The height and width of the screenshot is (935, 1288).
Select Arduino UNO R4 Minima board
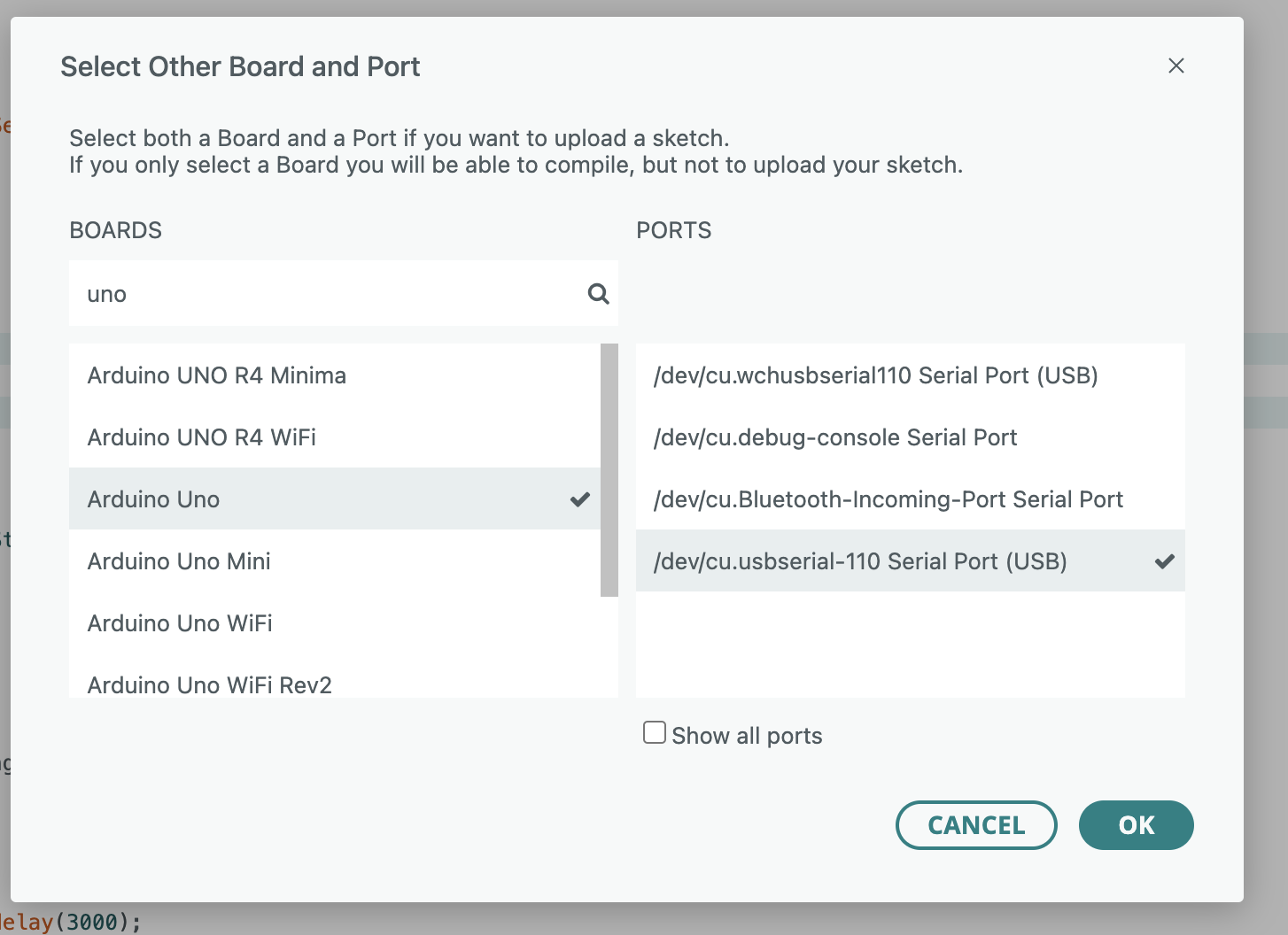[x=217, y=375]
